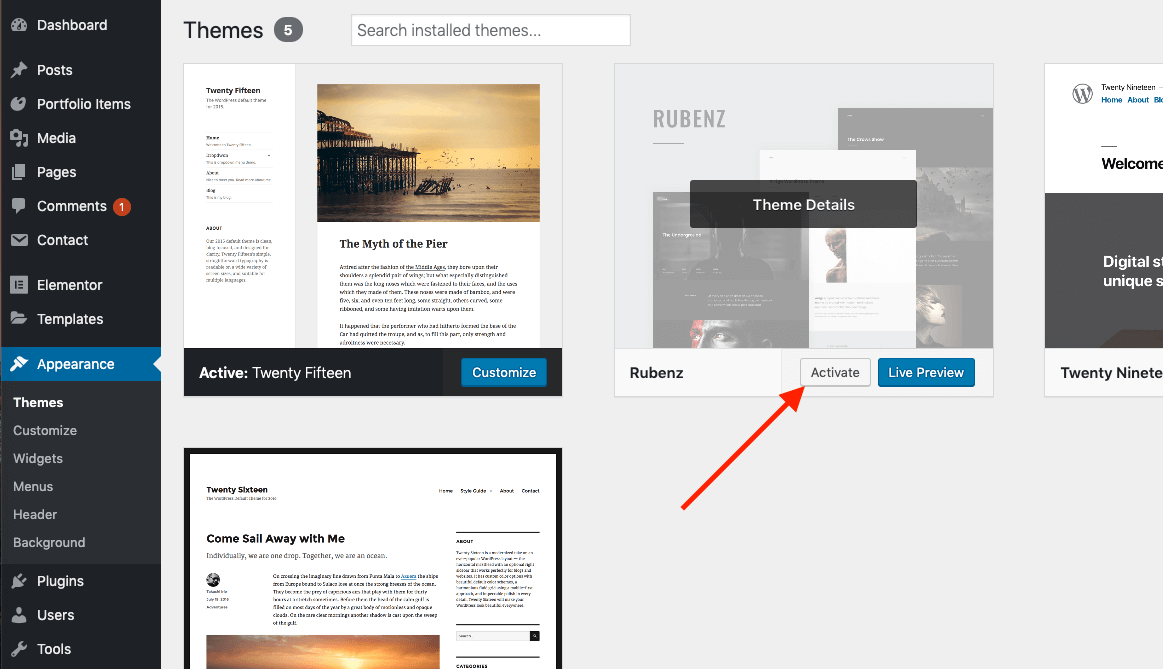1163x669 pixels.
Task: Click the Plugins plug icon
Action: click(19, 581)
